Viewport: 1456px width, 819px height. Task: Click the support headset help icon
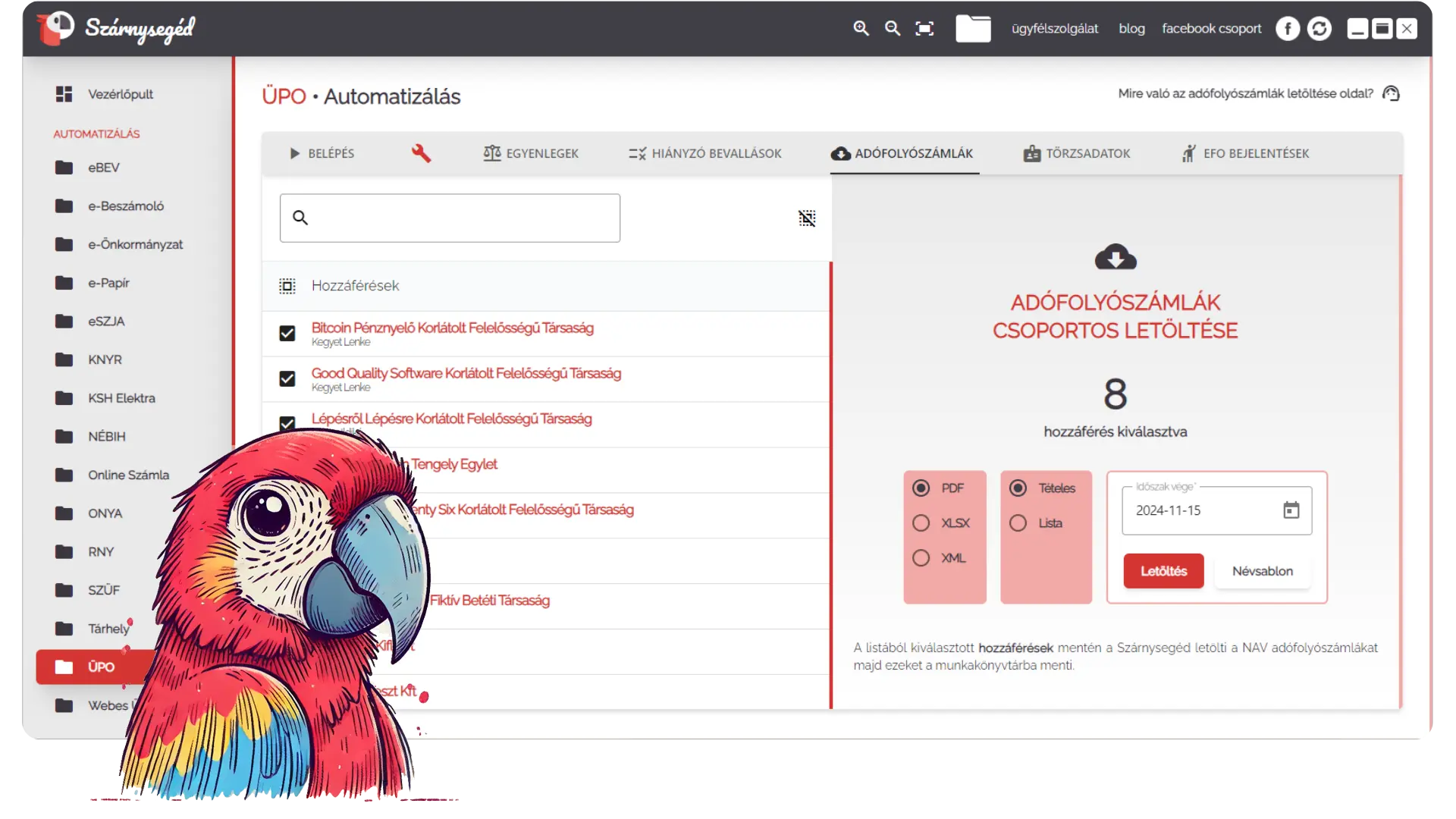1391,93
